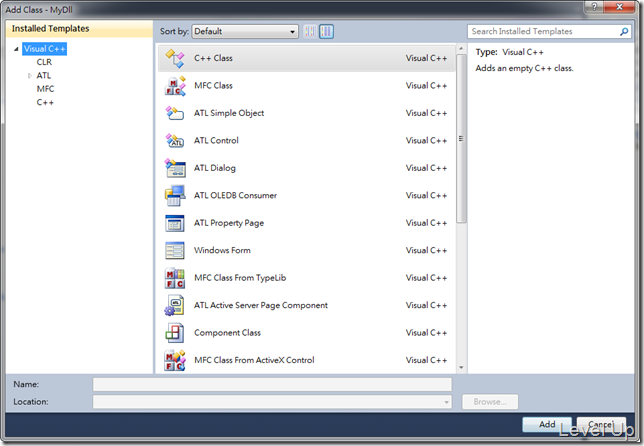Click the scrollbar down arrow
This screenshot has width=644, height=446.
coord(461,367)
